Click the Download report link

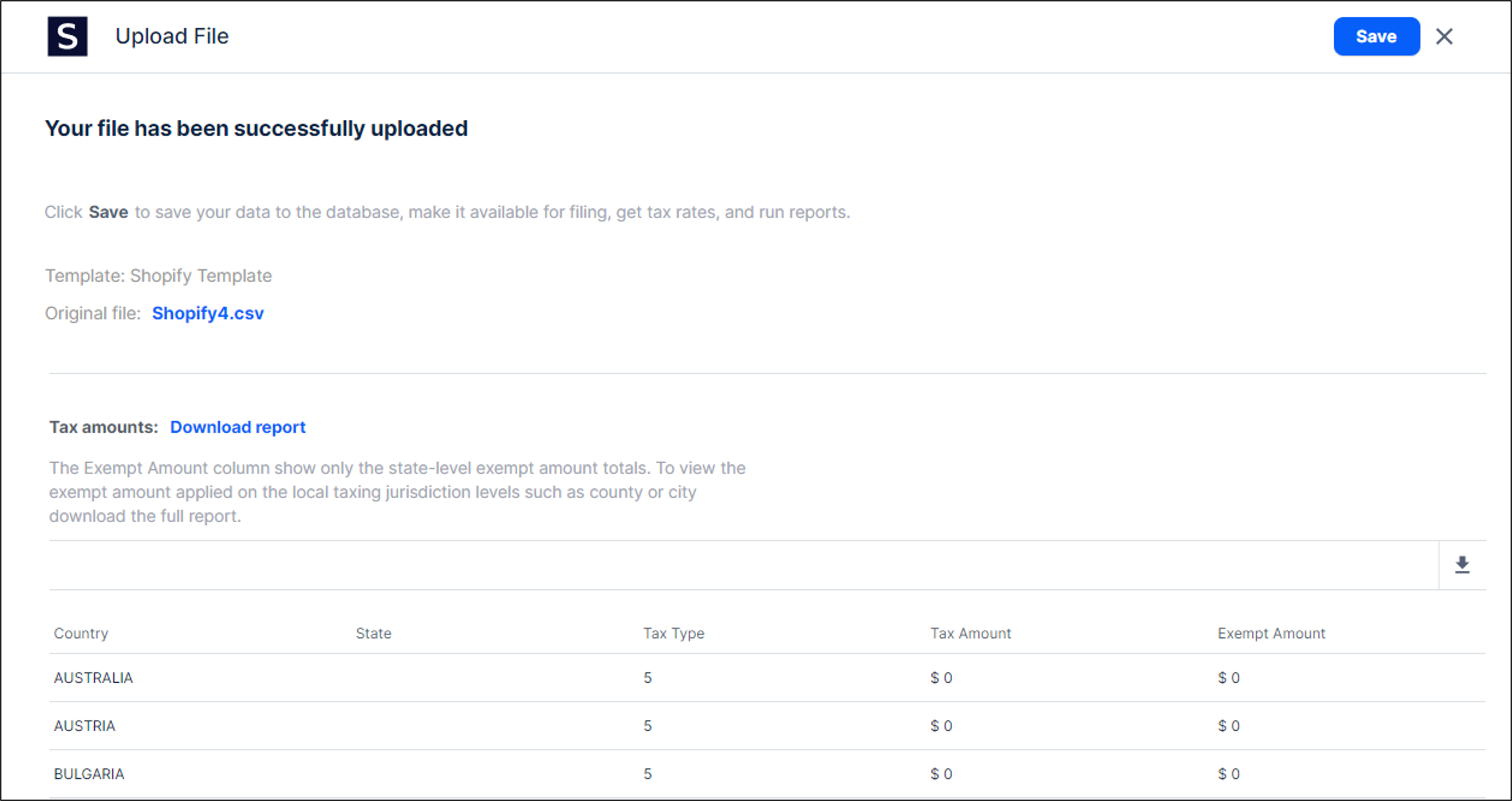click(238, 427)
